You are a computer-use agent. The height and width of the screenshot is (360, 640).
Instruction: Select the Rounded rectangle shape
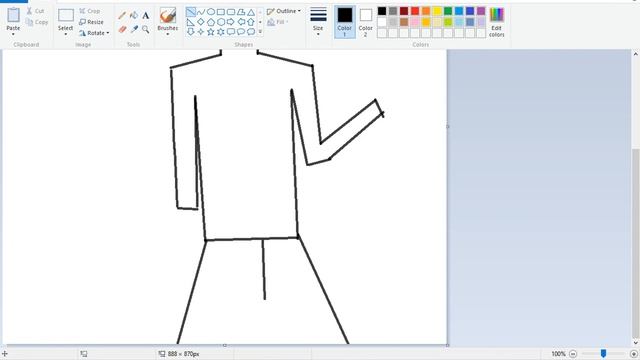click(231, 12)
